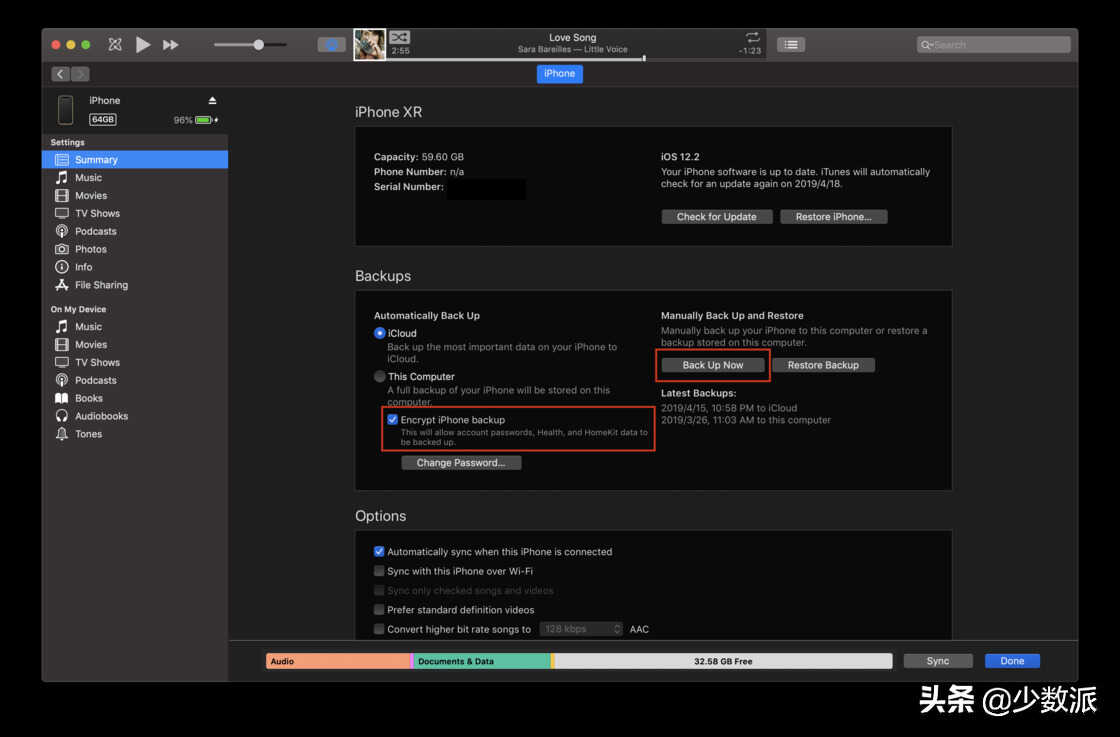This screenshot has width=1120, height=737.
Task: Toggle shuffle in the now playing display
Action: pos(399,37)
